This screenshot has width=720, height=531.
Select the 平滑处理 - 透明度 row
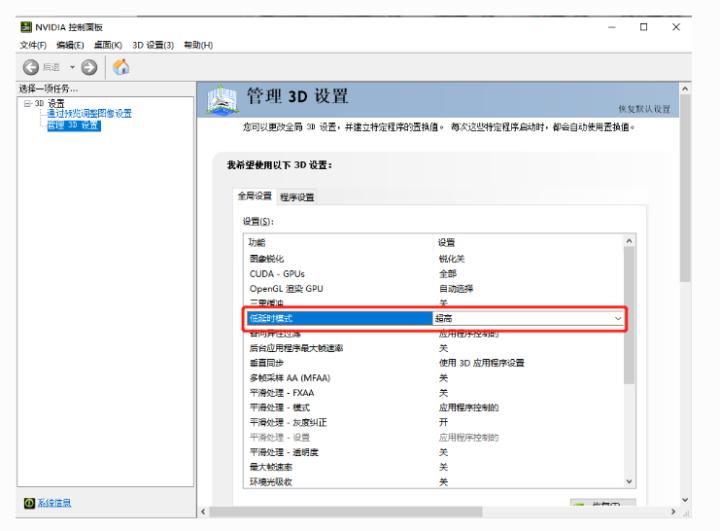click(433, 452)
